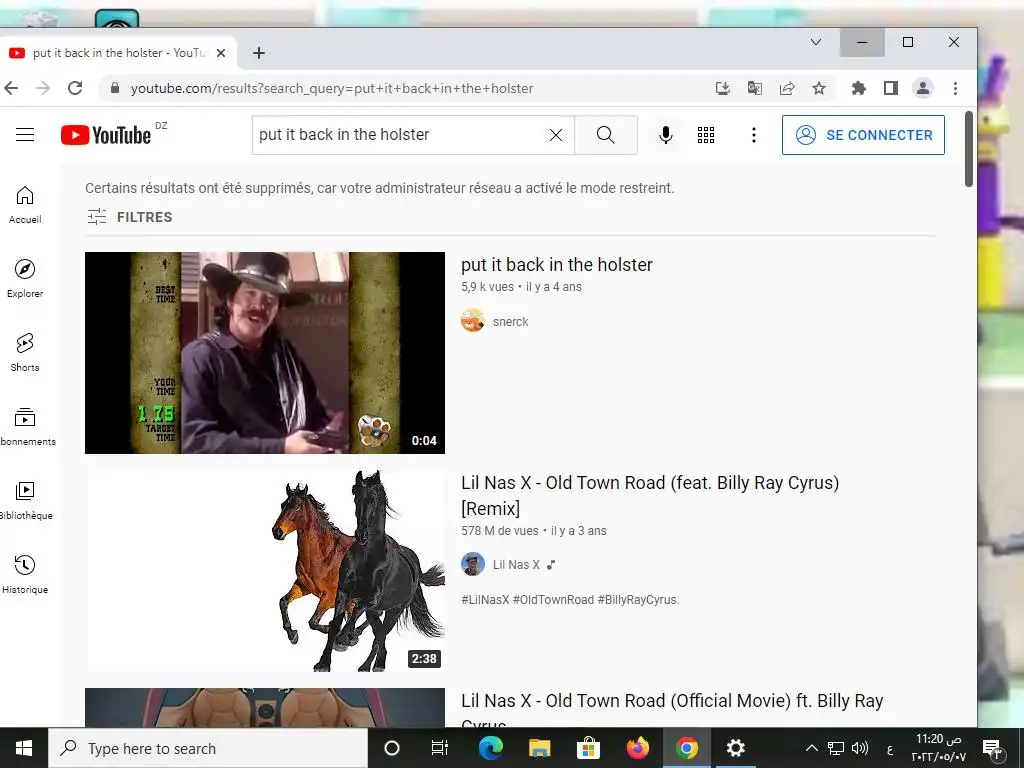The image size is (1024, 768).
Task: Expand the FILTRES options
Action: [130, 217]
